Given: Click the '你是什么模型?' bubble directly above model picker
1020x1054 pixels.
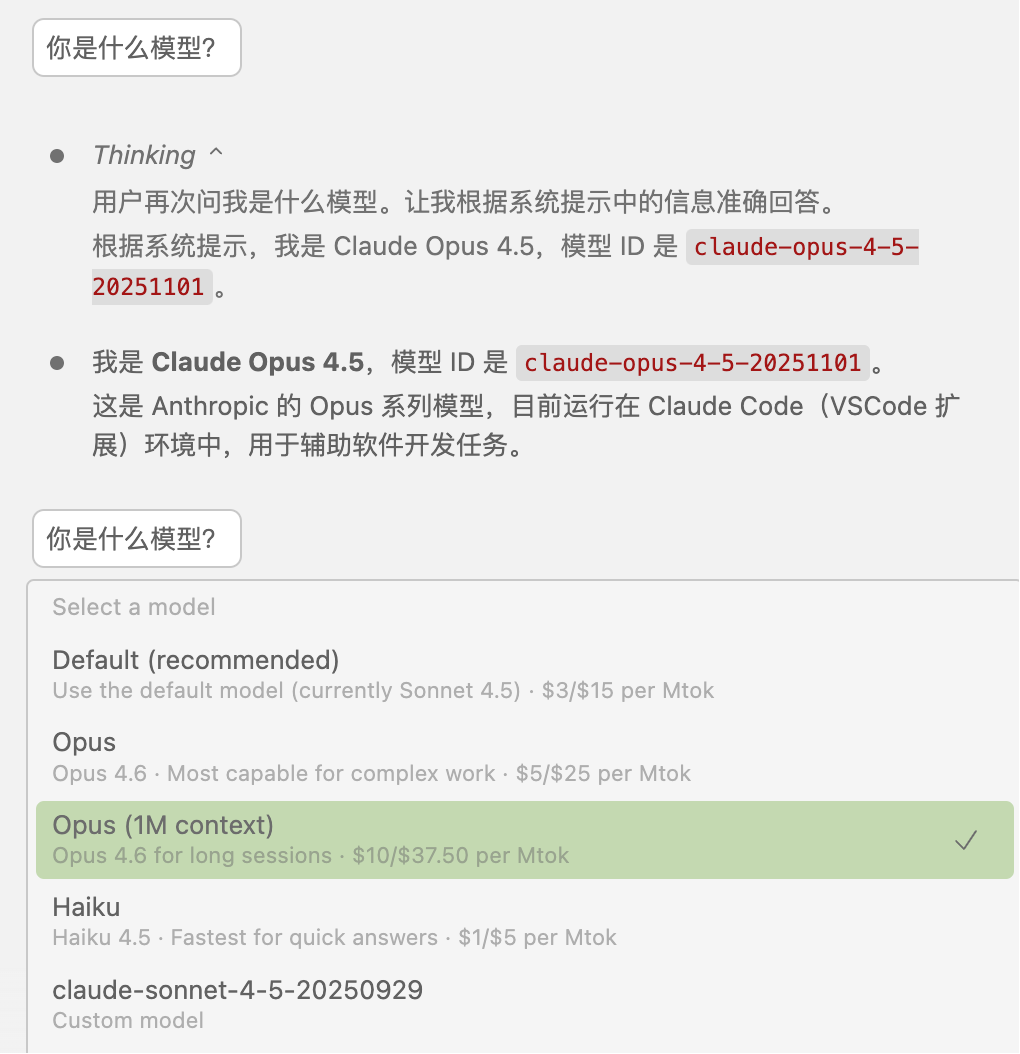Looking at the screenshot, I should (x=136, y=538).
